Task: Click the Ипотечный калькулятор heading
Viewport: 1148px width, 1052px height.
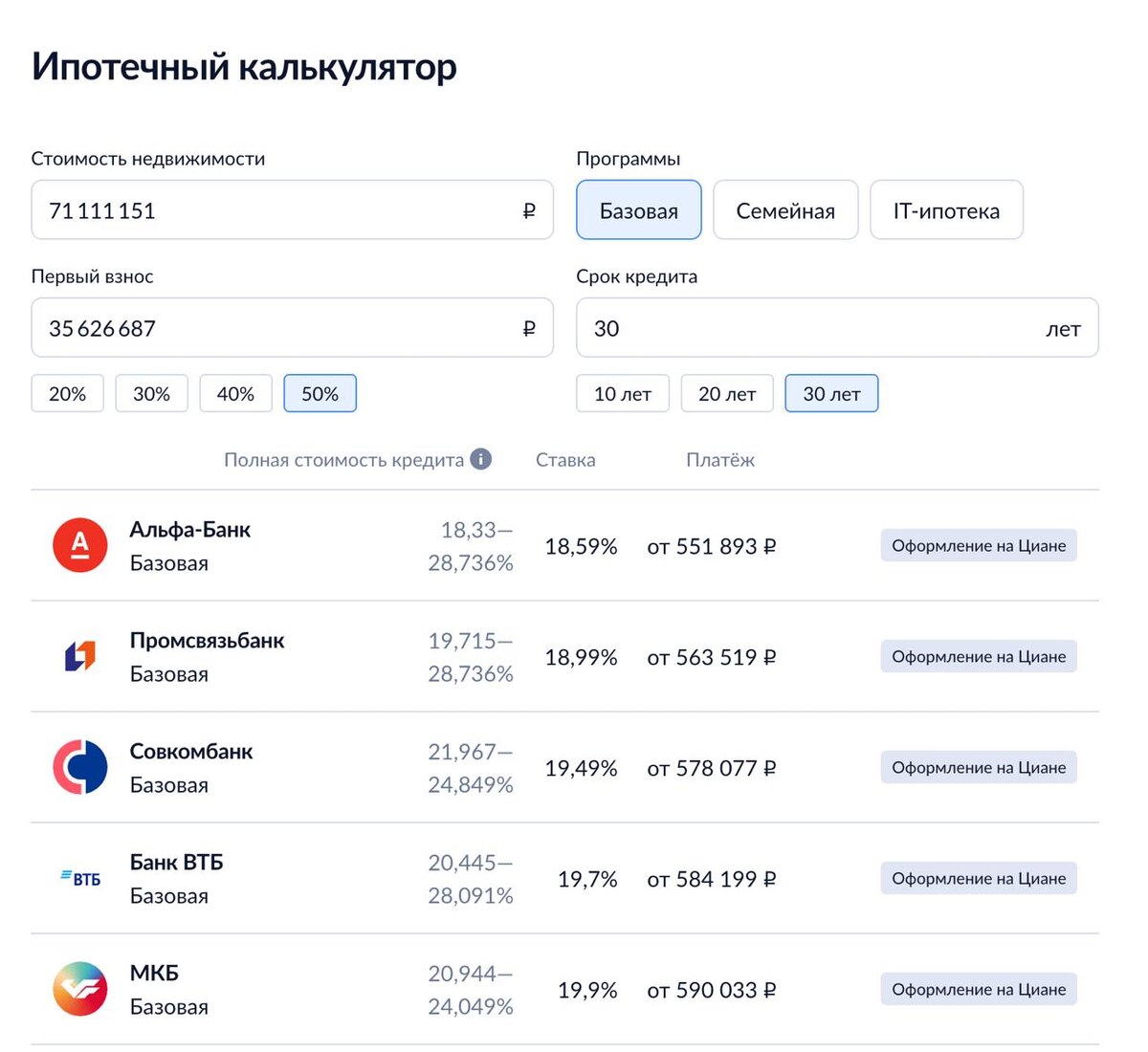Action: (x=244, y=67)
